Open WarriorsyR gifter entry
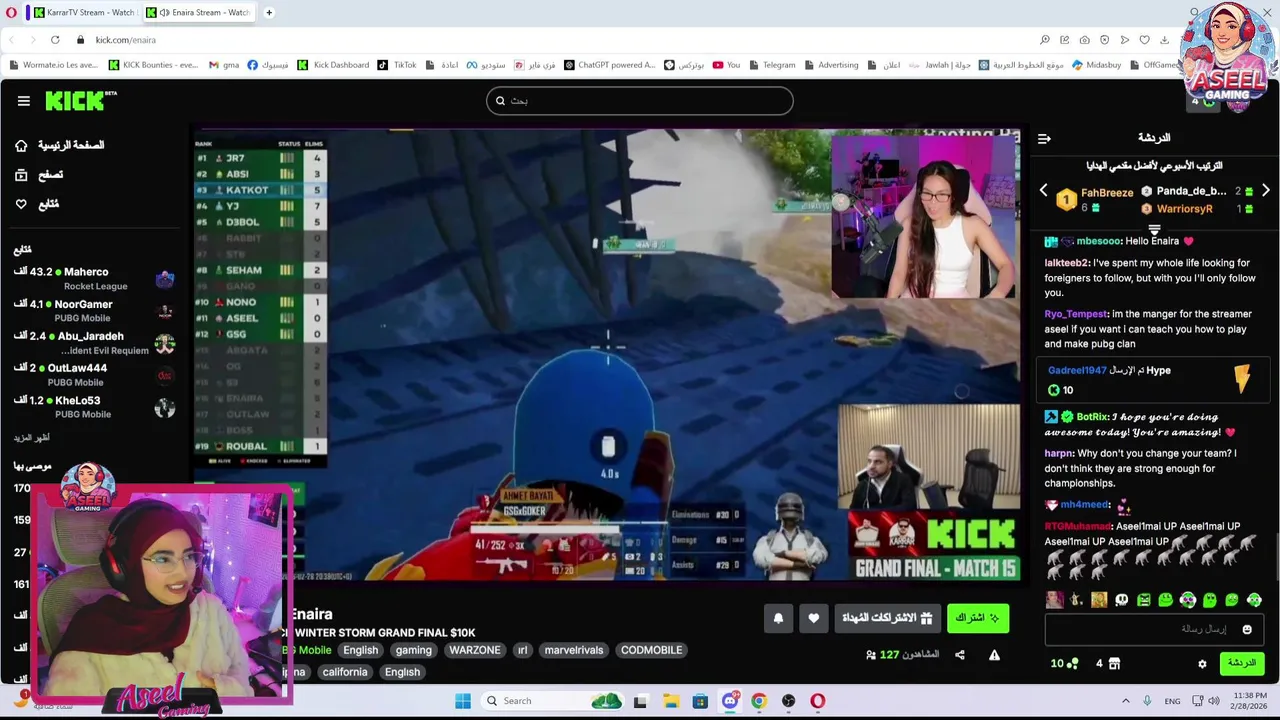 click(x=1197, y=209)
